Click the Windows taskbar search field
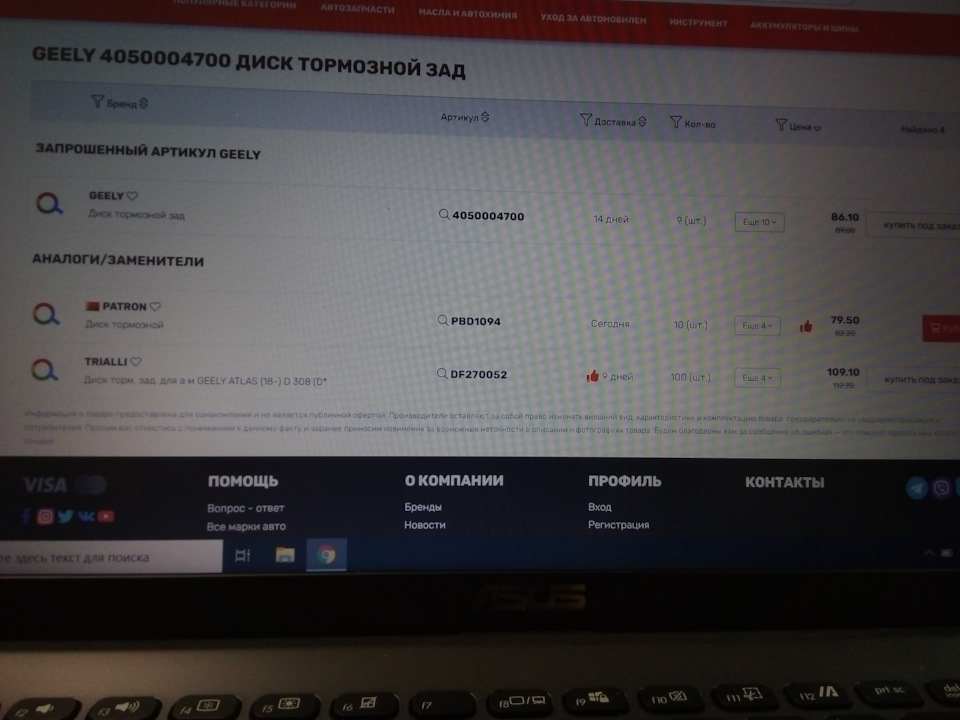The height and width of the screenshot is (720, 960). click(x=110, y=557)
